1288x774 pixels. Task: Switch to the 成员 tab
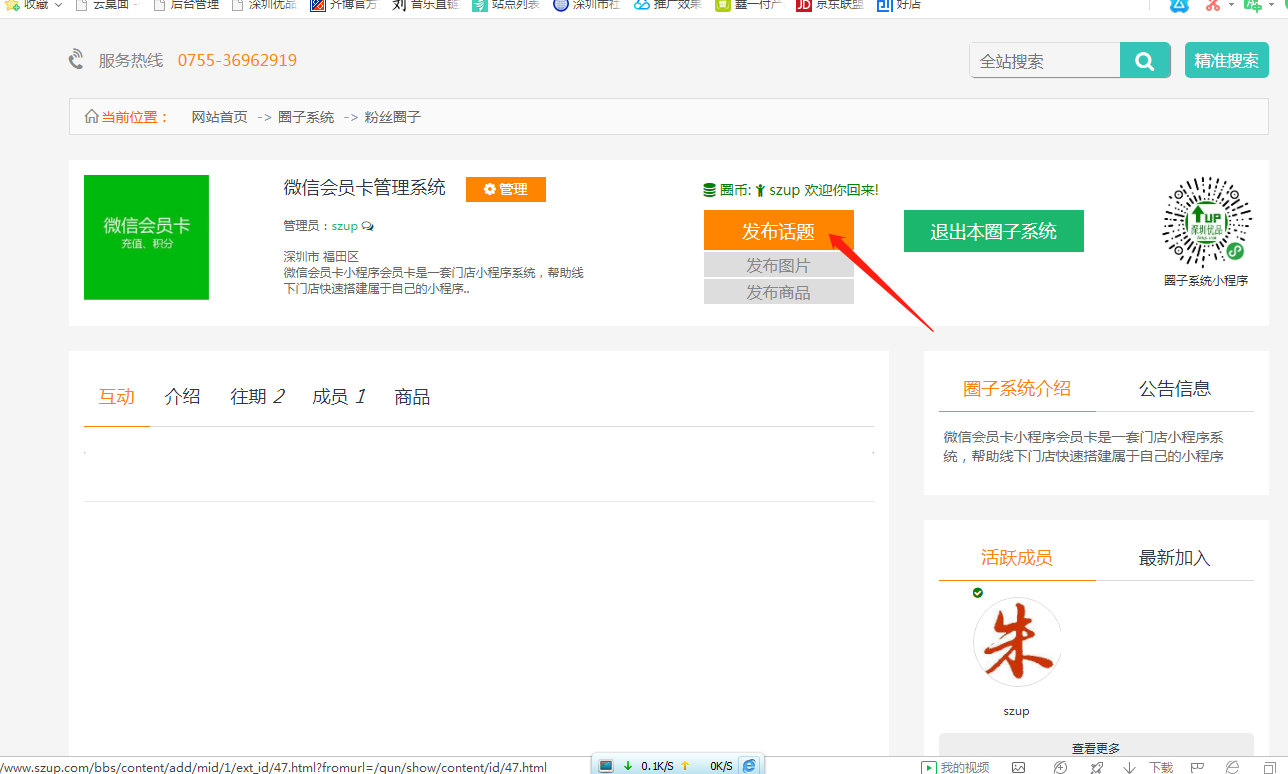(x=338, y=397)
